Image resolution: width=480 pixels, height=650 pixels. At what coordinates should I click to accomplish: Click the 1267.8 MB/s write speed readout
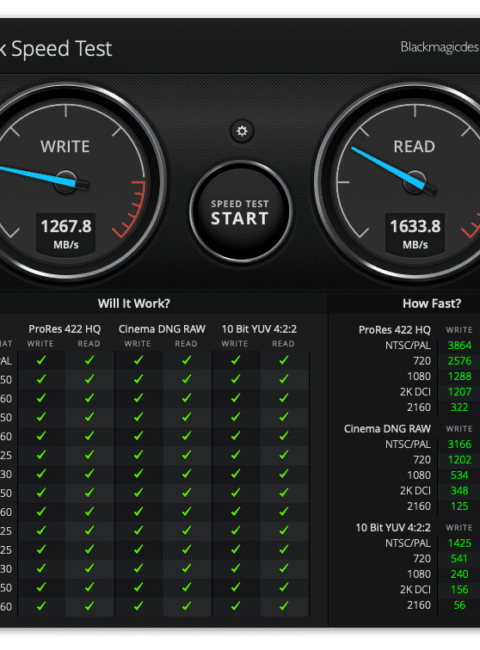click(x=66, y=233)
